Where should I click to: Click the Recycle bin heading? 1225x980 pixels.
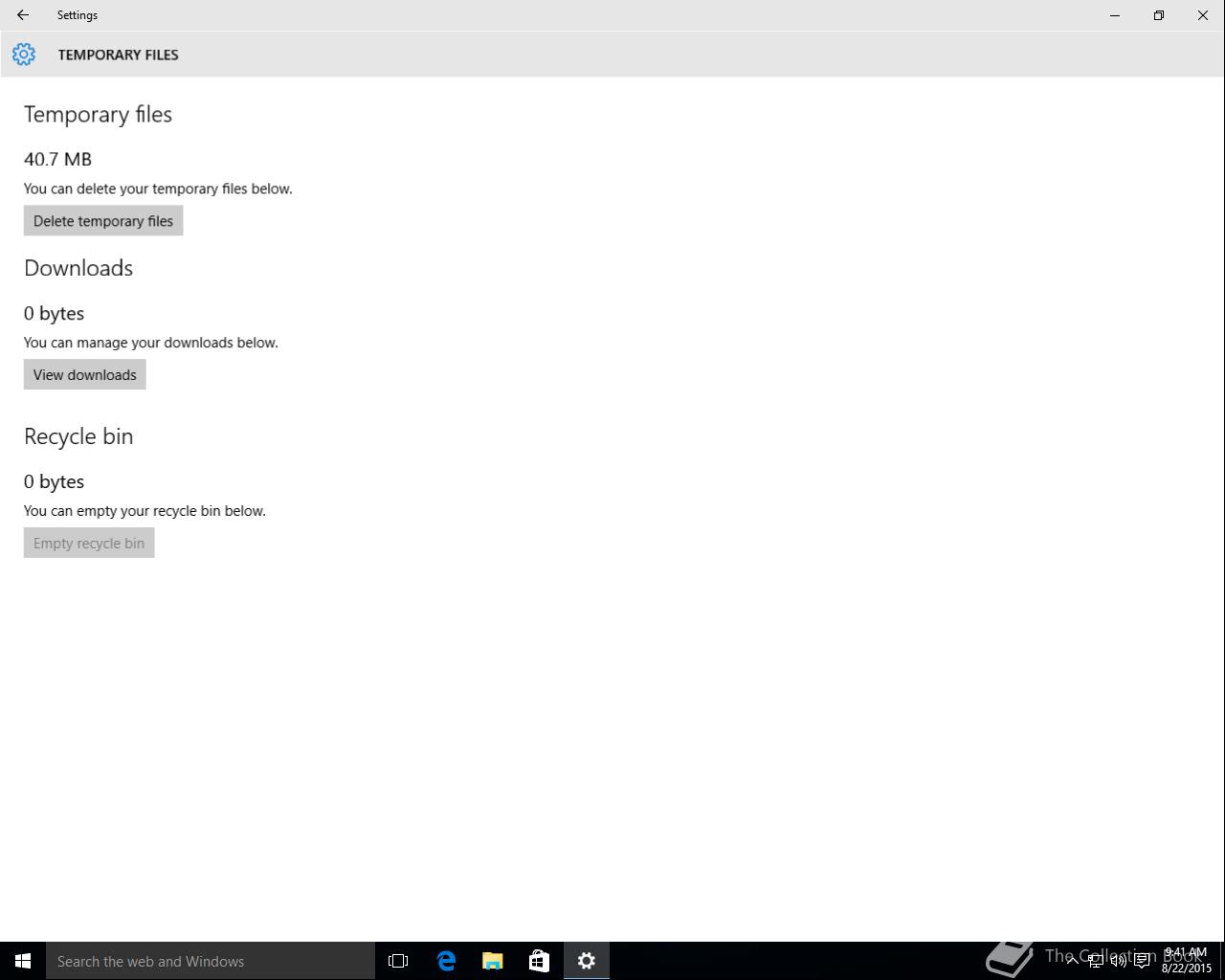(78, 436)
